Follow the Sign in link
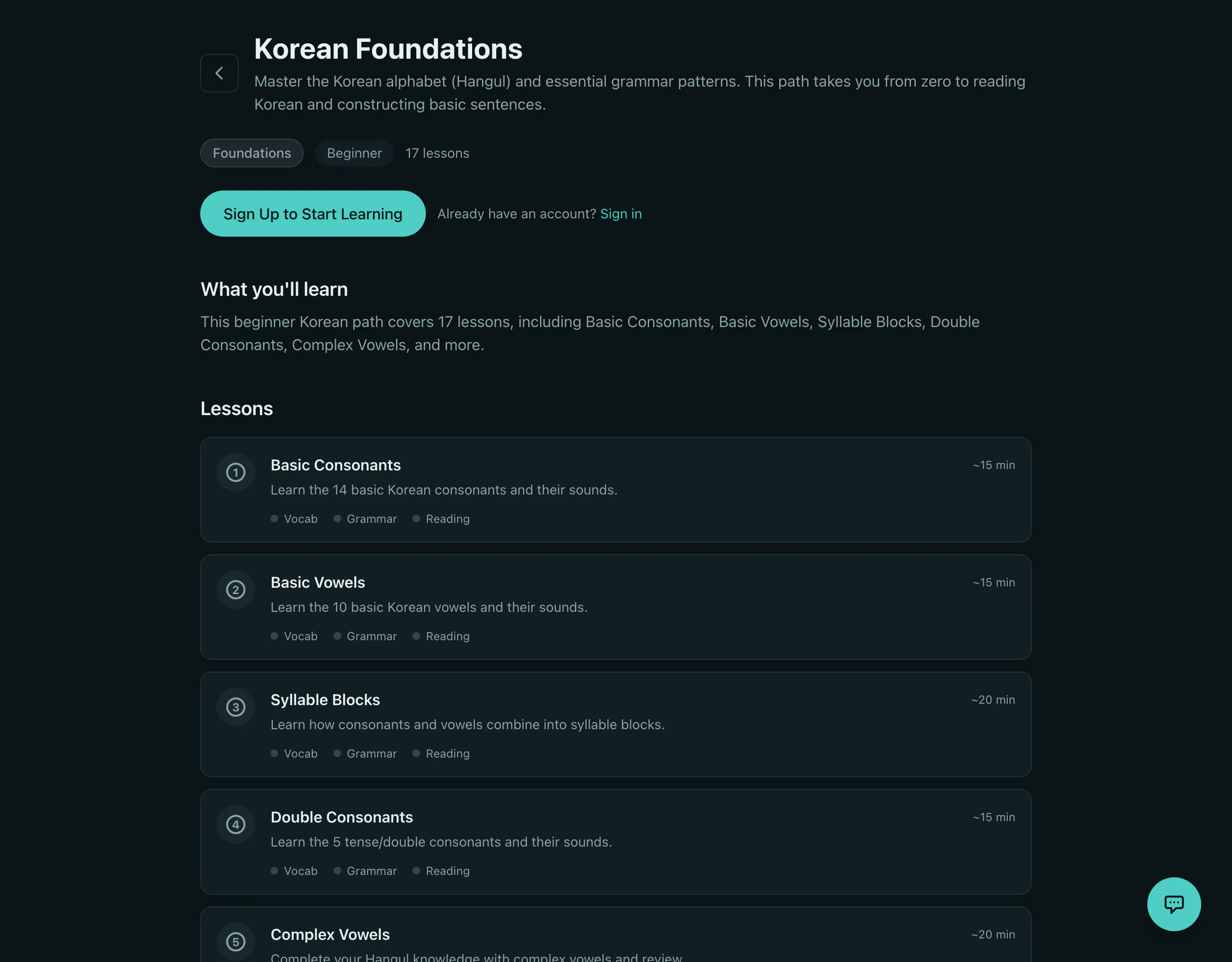The image size is (1232, 962). point(620,214)
